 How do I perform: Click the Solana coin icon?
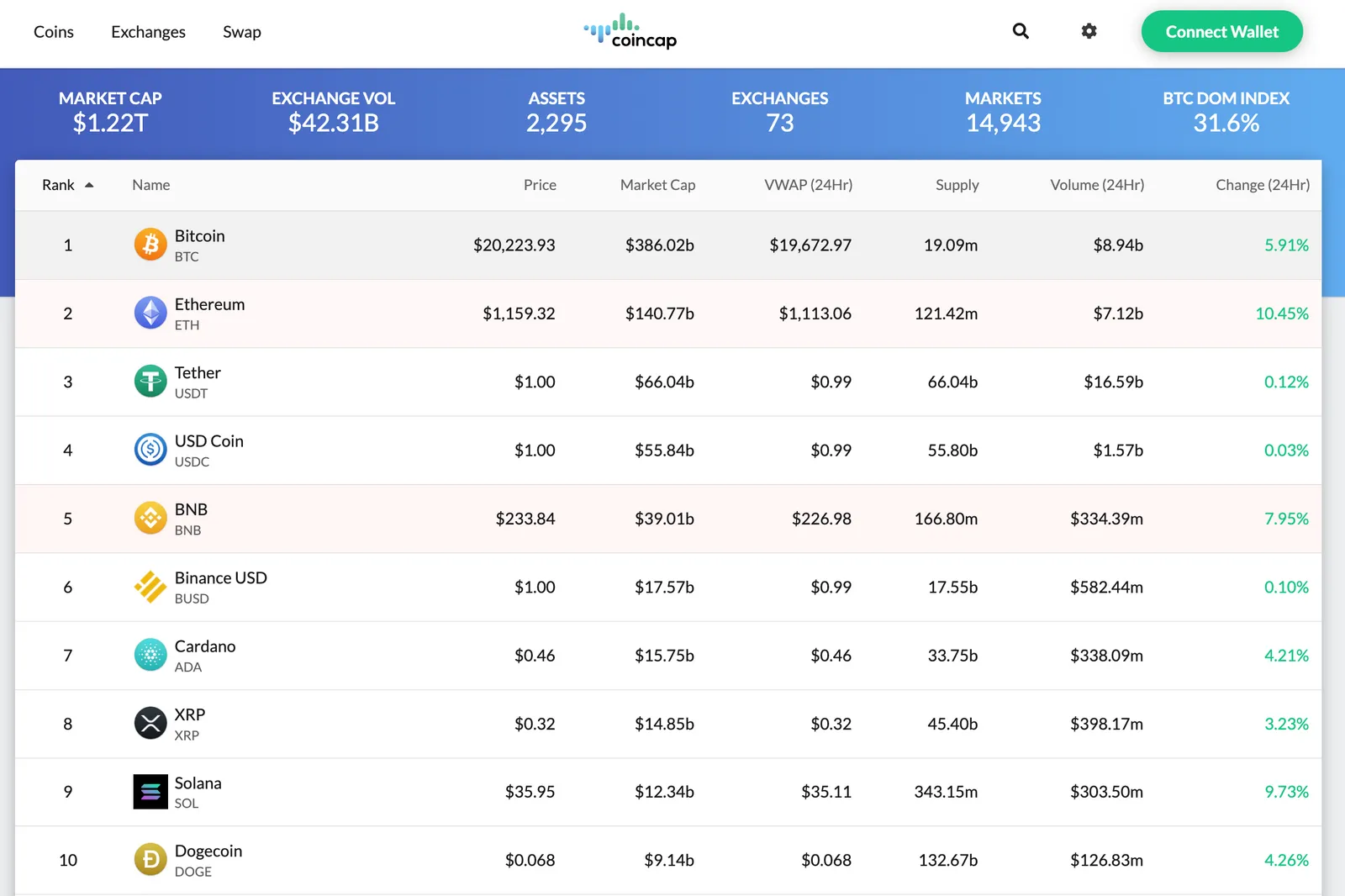click(x=150, y=792)
